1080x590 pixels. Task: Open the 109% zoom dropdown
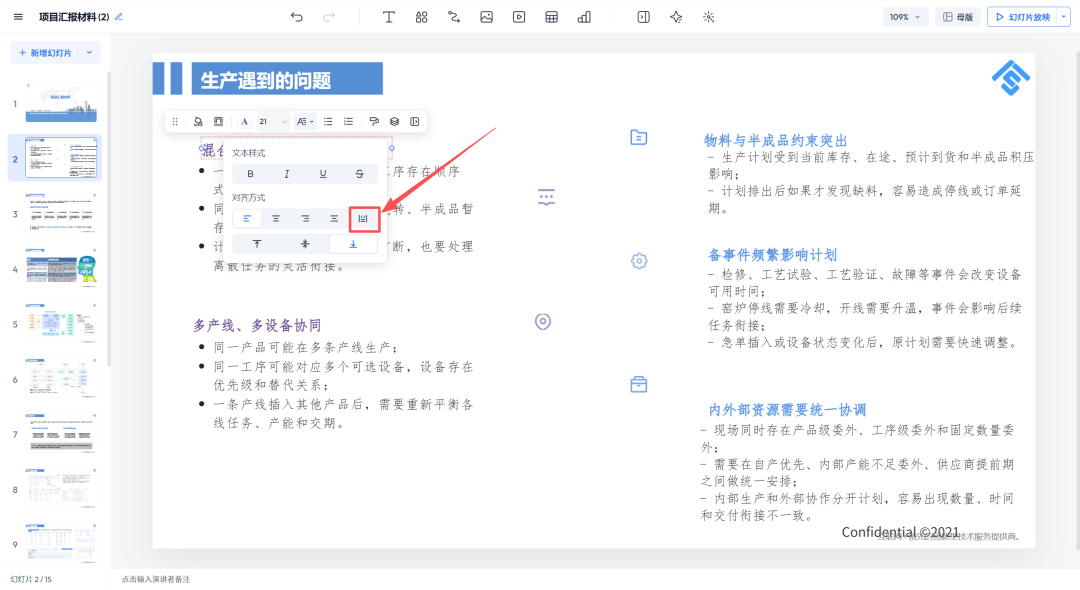pyautogui.click(x=905, y=17)
